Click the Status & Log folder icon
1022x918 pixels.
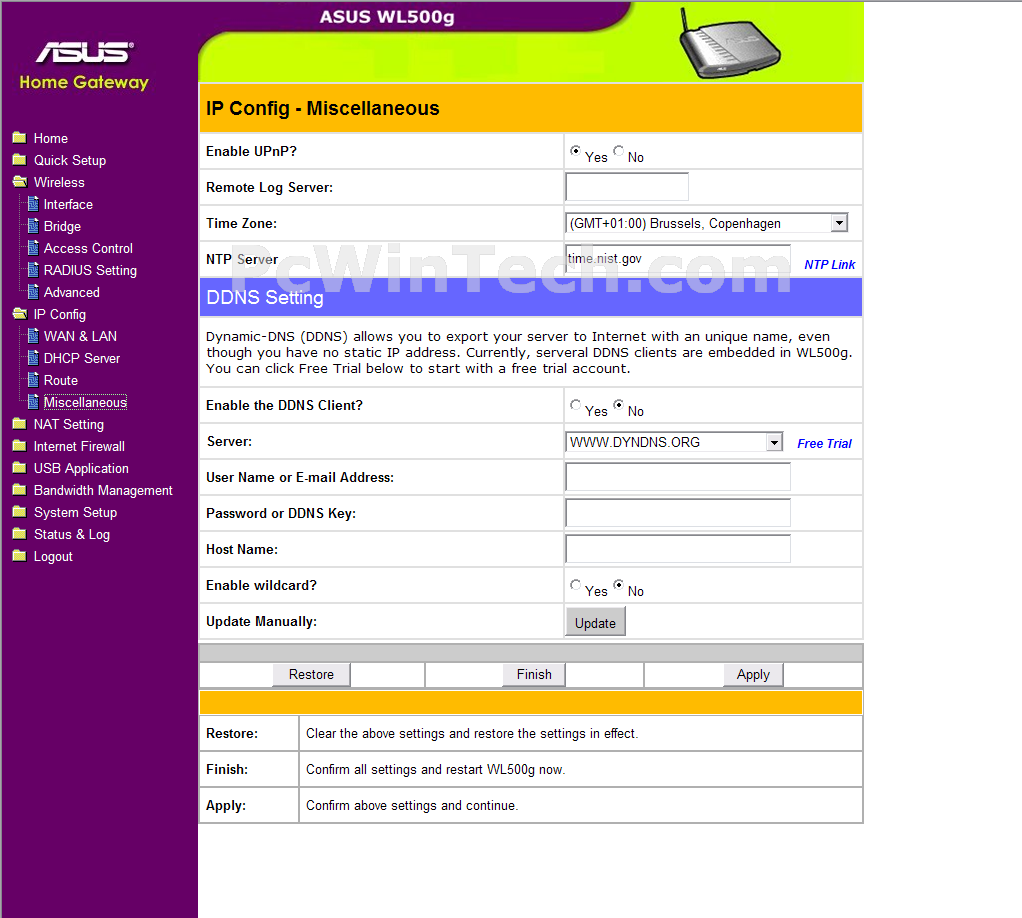tap(20, 534)
